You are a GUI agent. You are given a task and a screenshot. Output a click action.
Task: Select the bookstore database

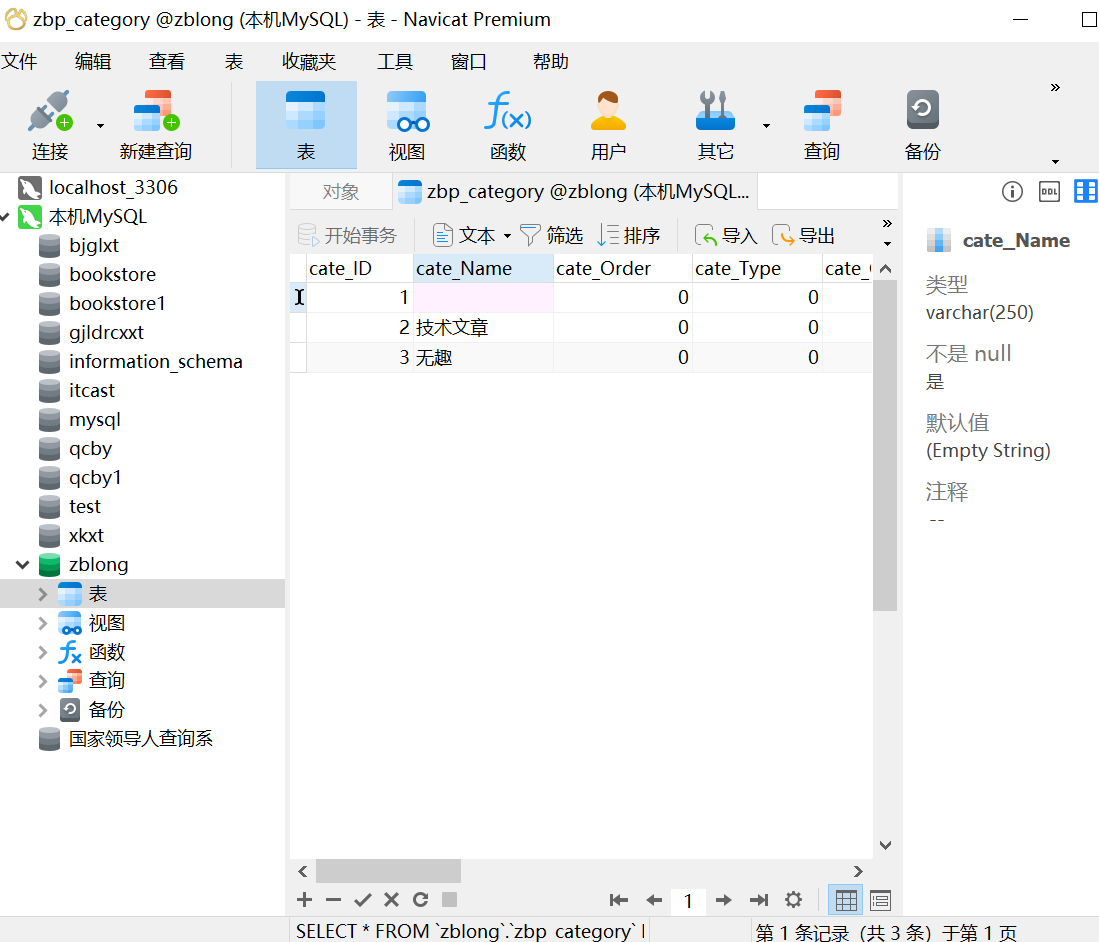point(112,275)
